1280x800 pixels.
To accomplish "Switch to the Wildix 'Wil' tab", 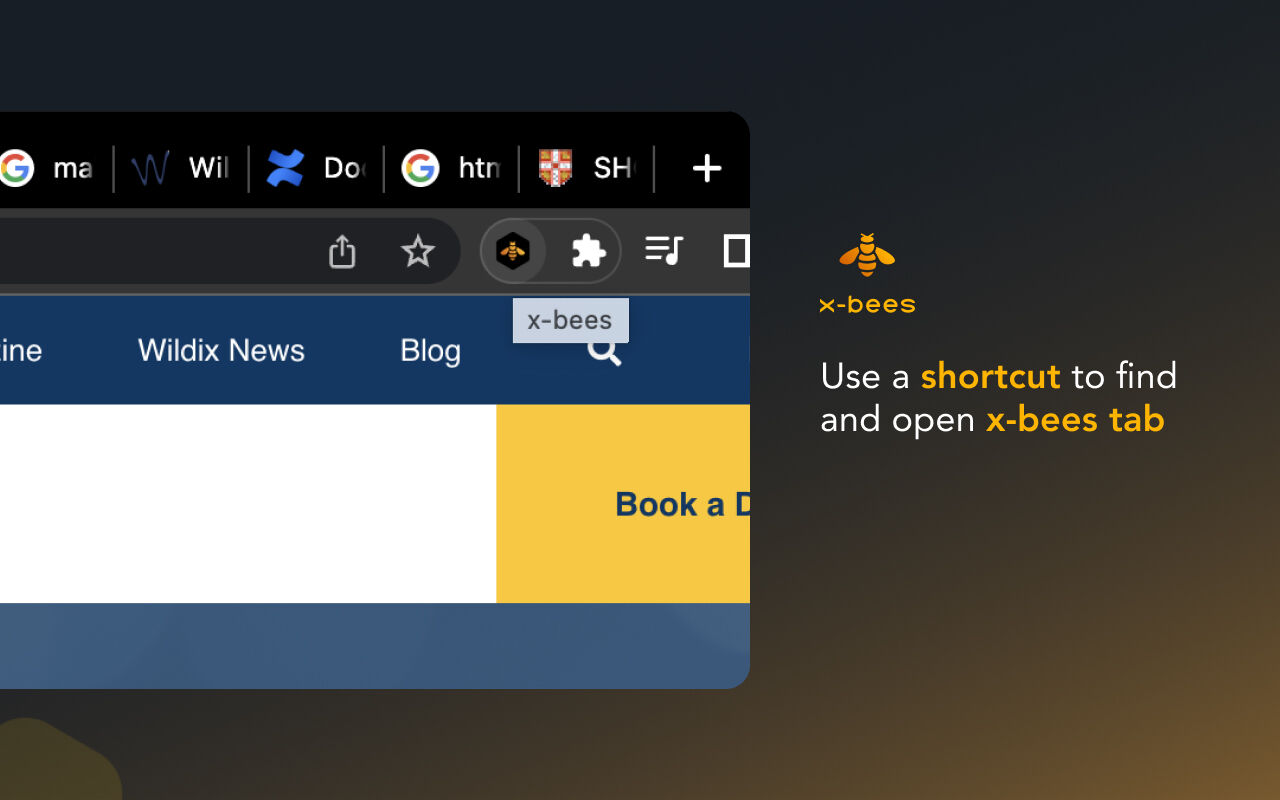I will coord(182,168).
